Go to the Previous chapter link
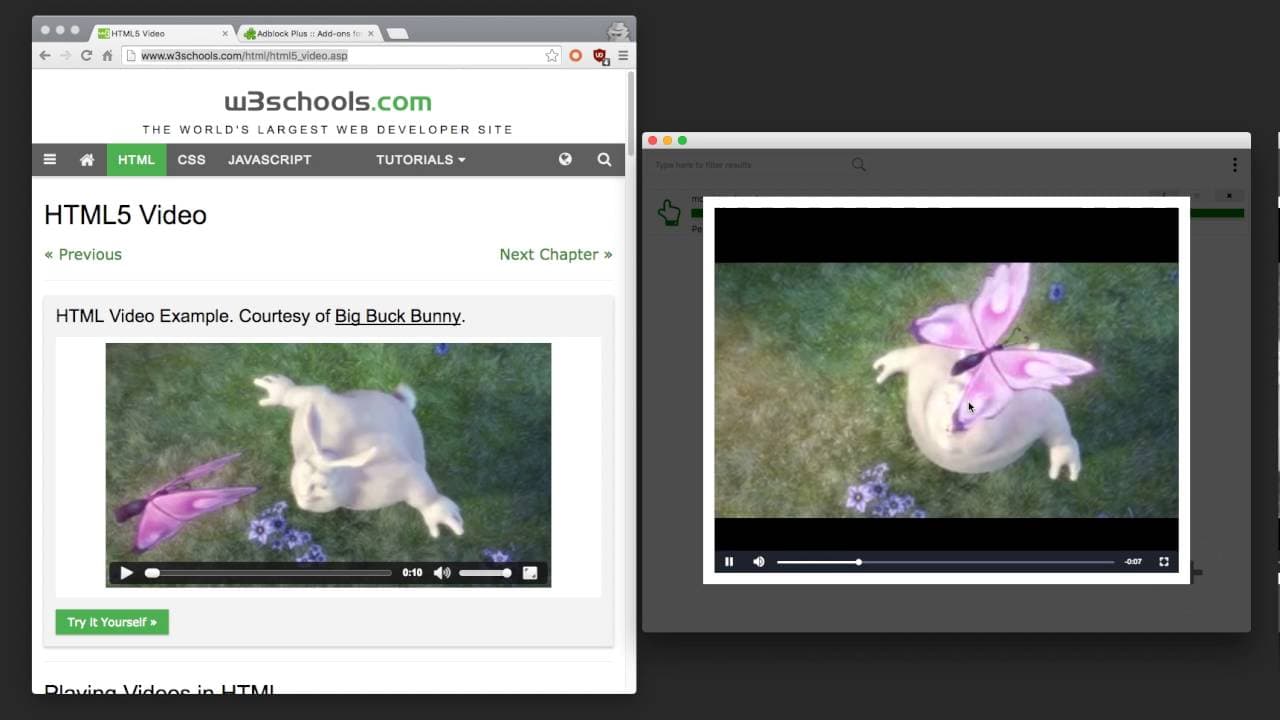The image size is (1280, 720). tap(83, 254)
